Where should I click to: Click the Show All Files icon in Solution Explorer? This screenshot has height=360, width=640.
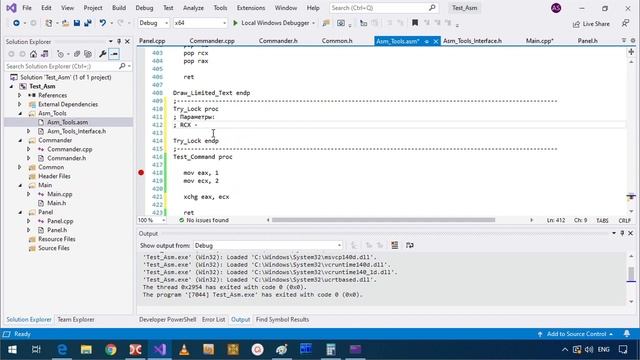[x=87, y=54]
